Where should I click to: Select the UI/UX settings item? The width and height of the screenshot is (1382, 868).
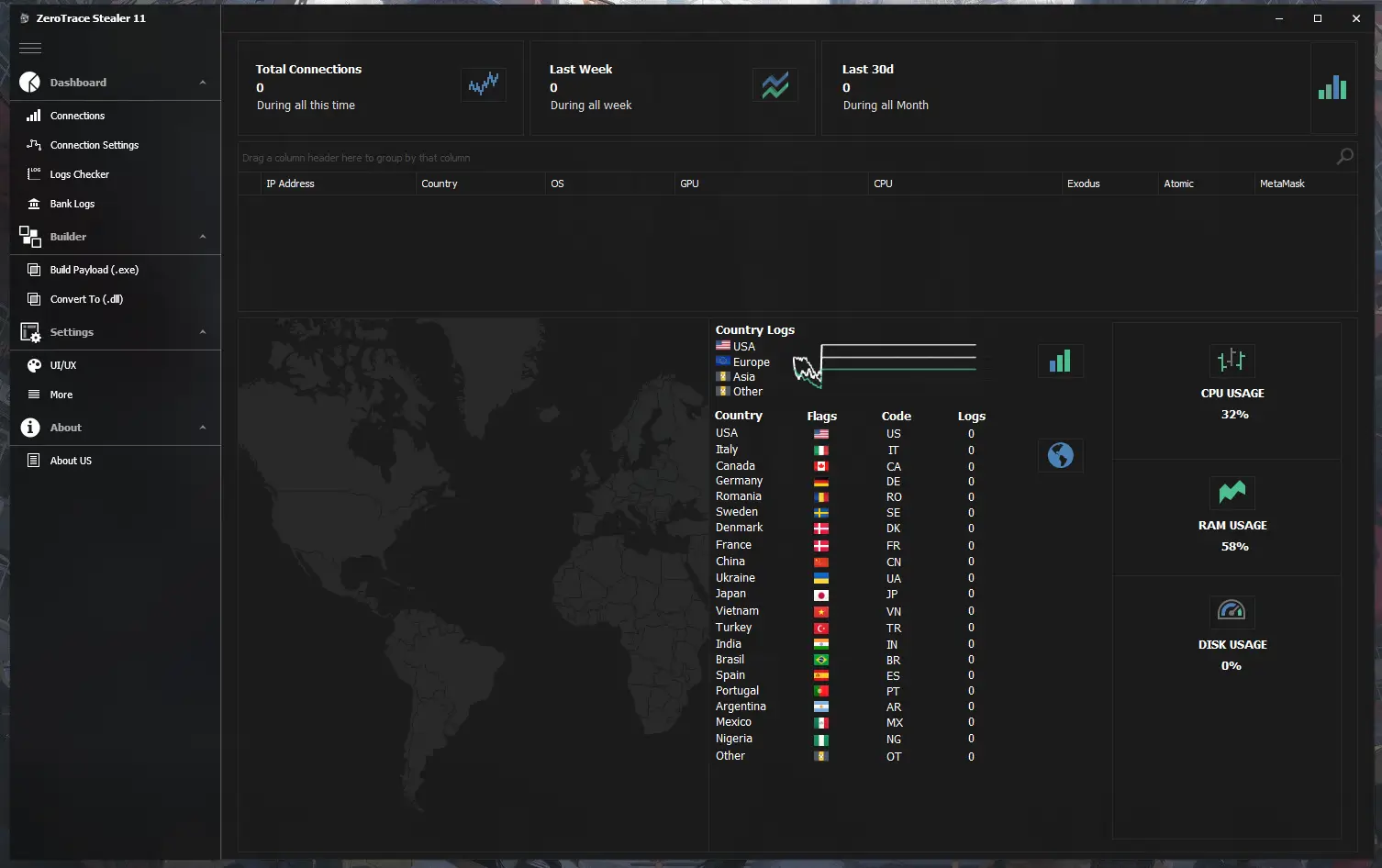(x=62, y=365)
